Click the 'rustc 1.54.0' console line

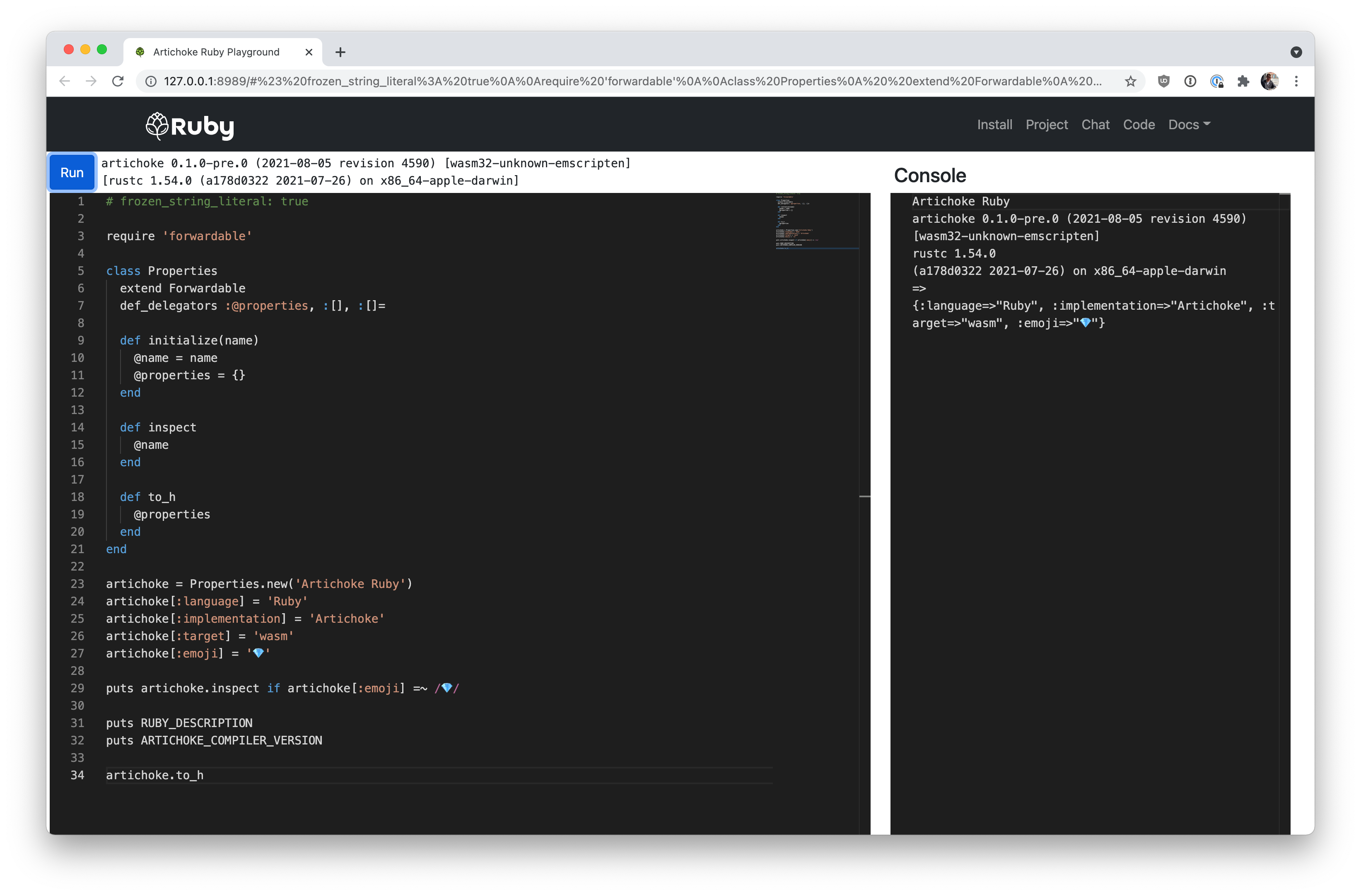pos(953,253)
